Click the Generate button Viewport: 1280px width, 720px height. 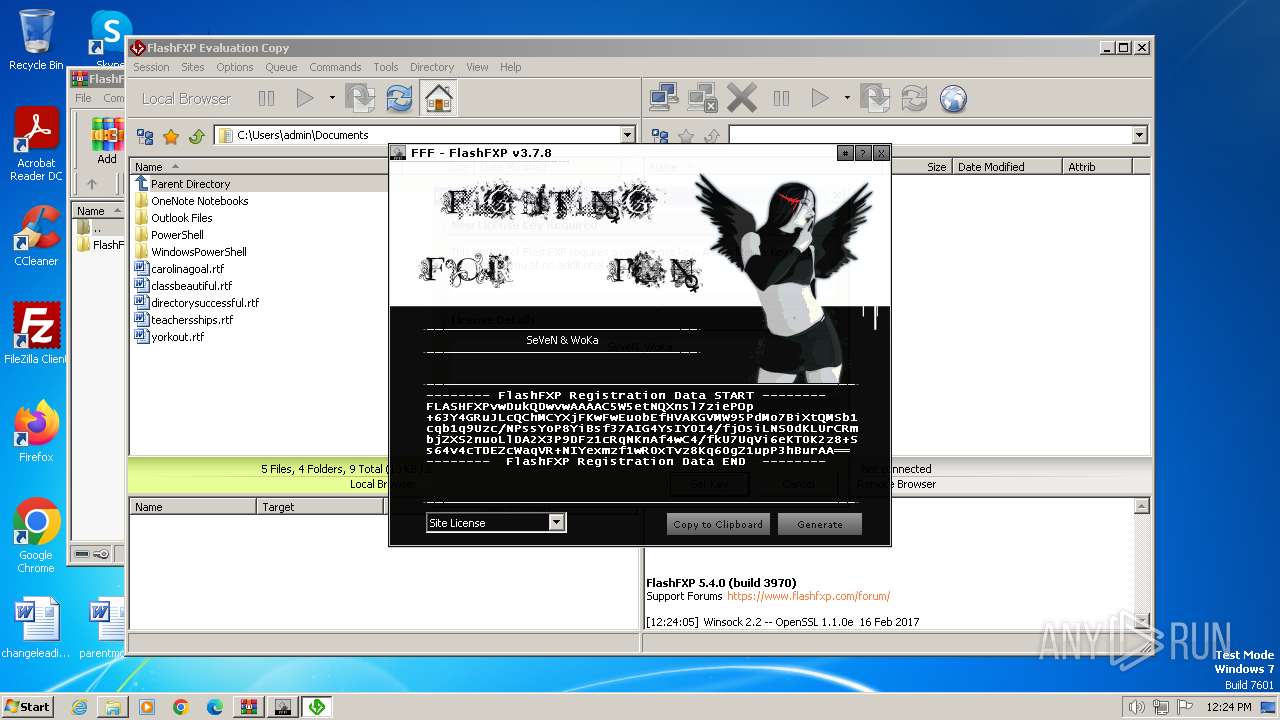tap(820, 524)
